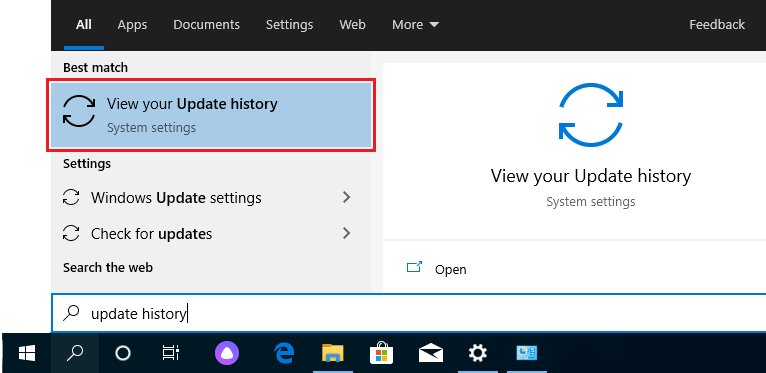Open Microsoft Store from the taskbar
The image size is (766, 373).
tap(381, 353)
